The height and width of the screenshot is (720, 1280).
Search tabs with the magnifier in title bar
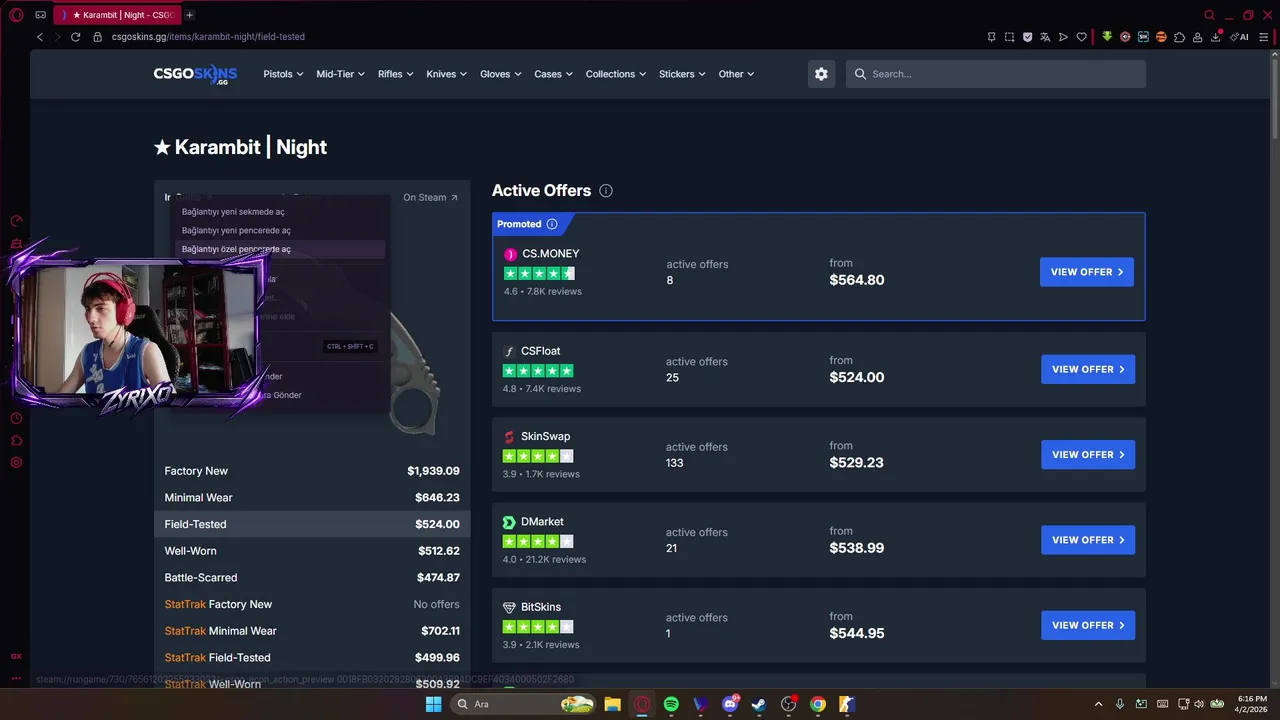tap(1209, 15)
